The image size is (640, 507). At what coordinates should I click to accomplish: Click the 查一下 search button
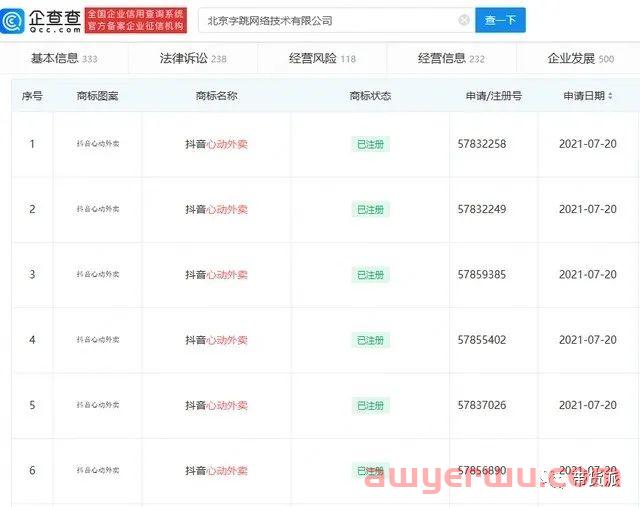(x=500, y=20)
